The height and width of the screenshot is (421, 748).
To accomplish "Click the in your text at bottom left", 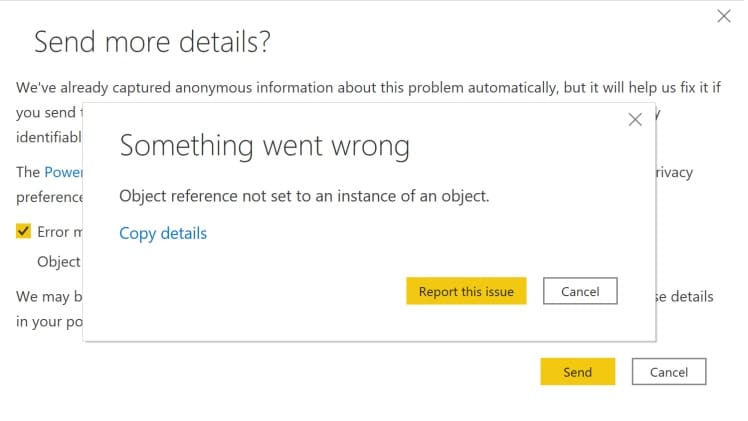I will pyautogui.click(x=42, y=321).
